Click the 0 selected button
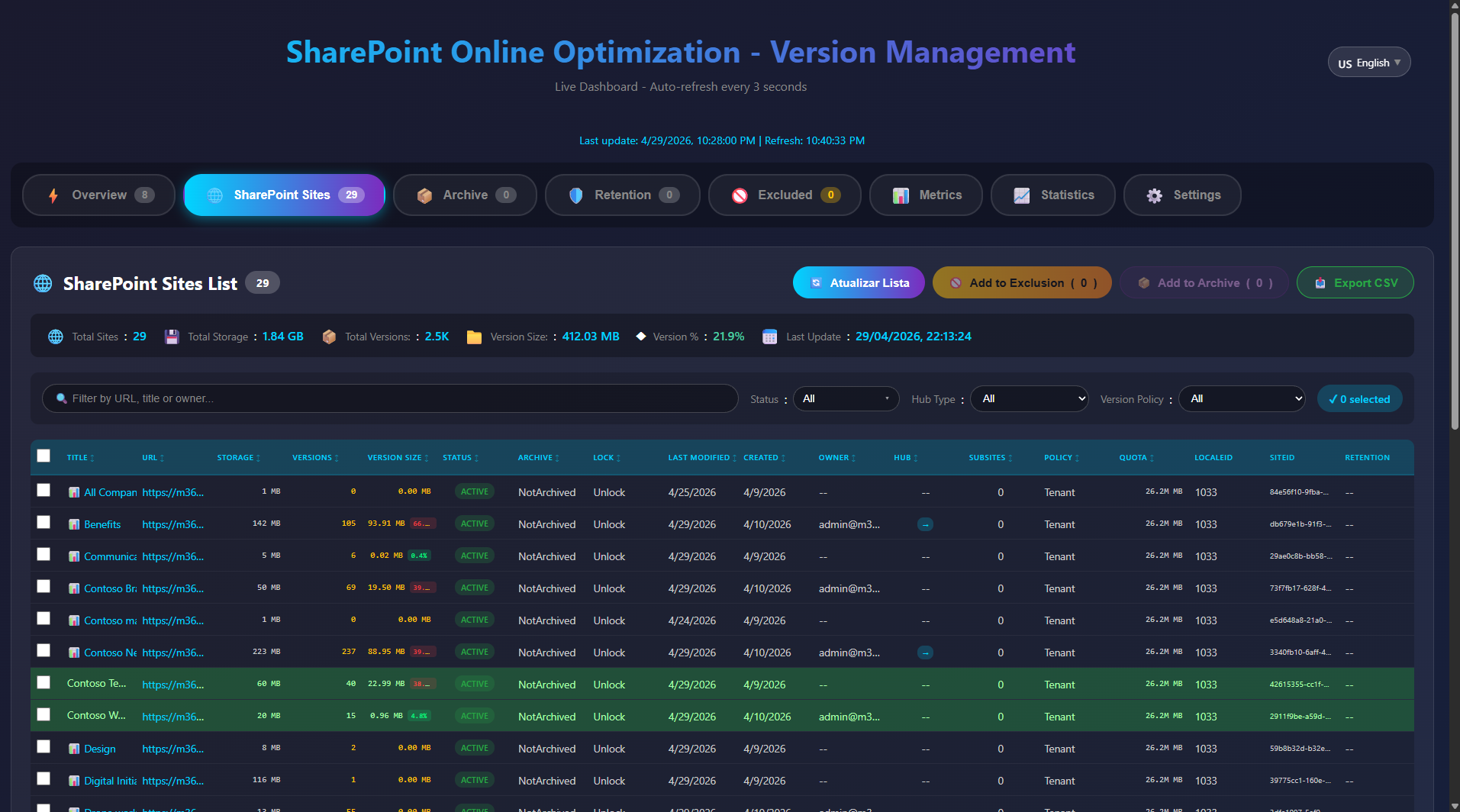This screenshot has height=812, width=1460. (1359, 398)
